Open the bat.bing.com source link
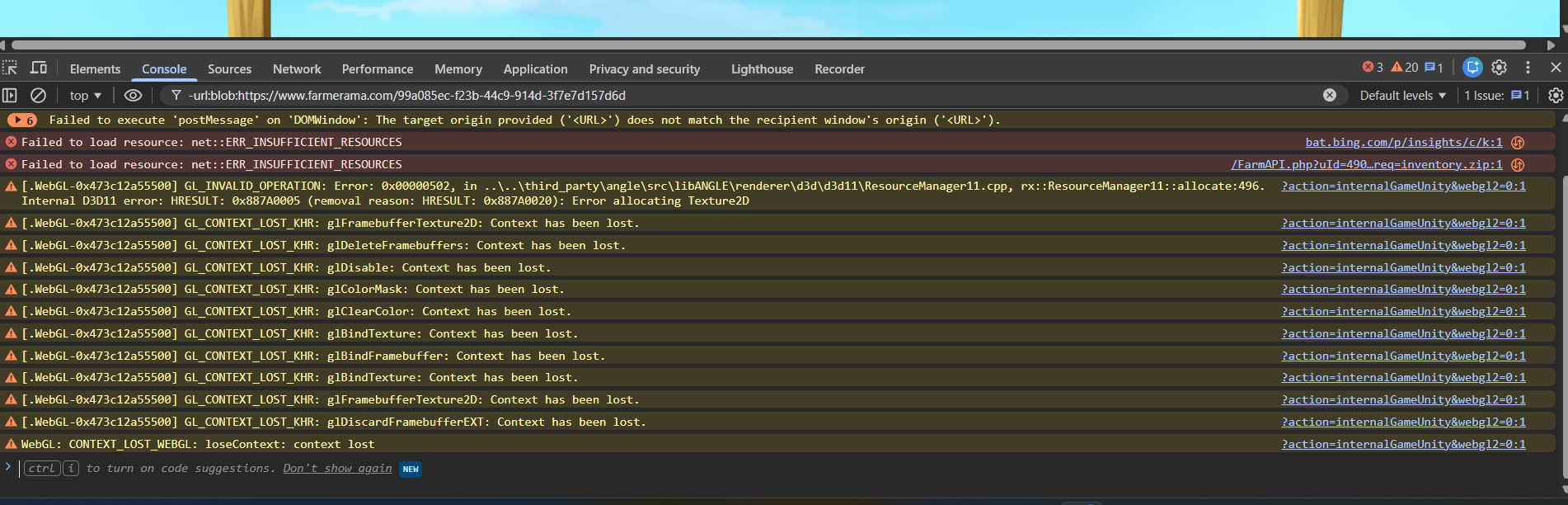Viewport: 1568px width, 505px height. 1403,143
